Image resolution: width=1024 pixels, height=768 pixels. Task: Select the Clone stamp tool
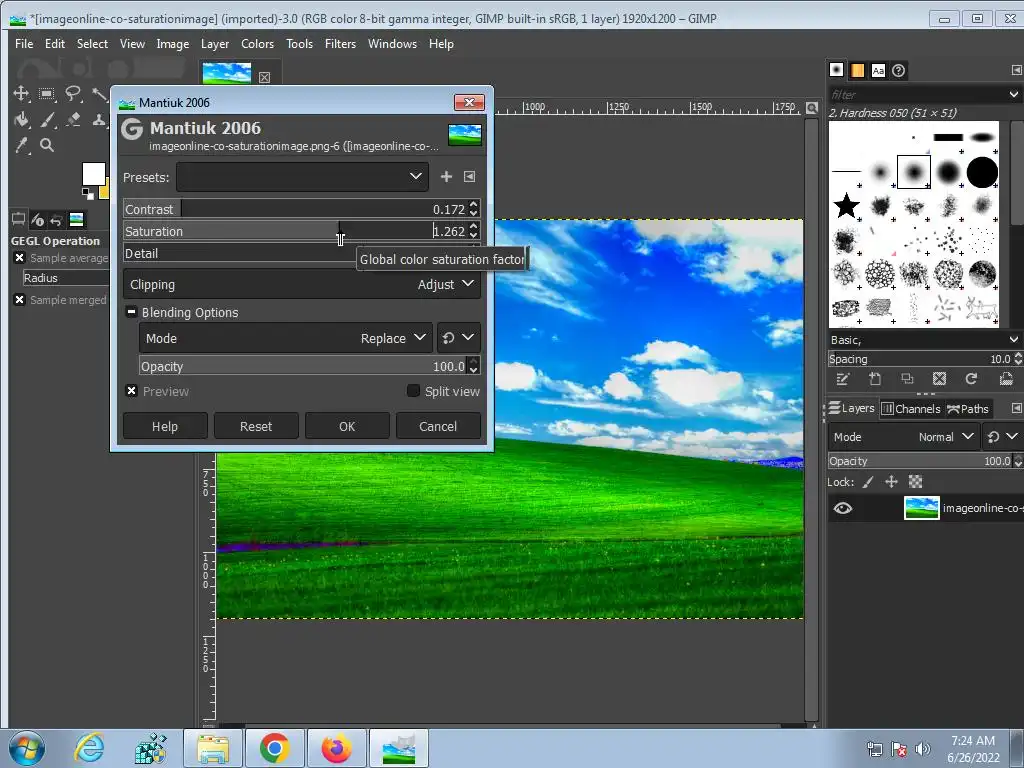99,120
